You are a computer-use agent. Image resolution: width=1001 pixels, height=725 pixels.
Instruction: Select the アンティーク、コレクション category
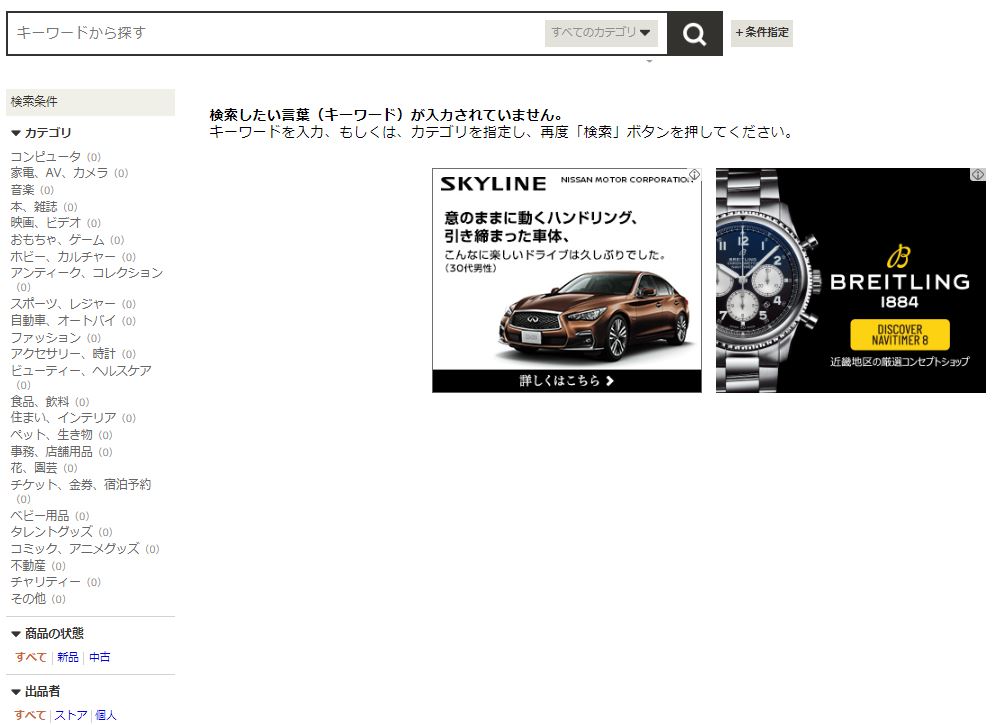click(x=86, y=273)
